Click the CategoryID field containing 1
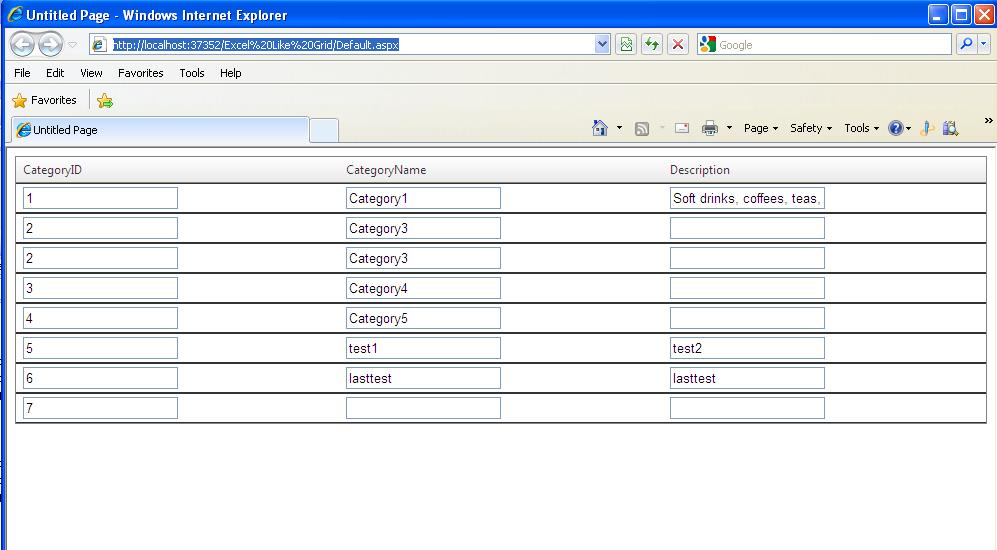The height and width of the screenshot is (550, 997). pos(100,198)
